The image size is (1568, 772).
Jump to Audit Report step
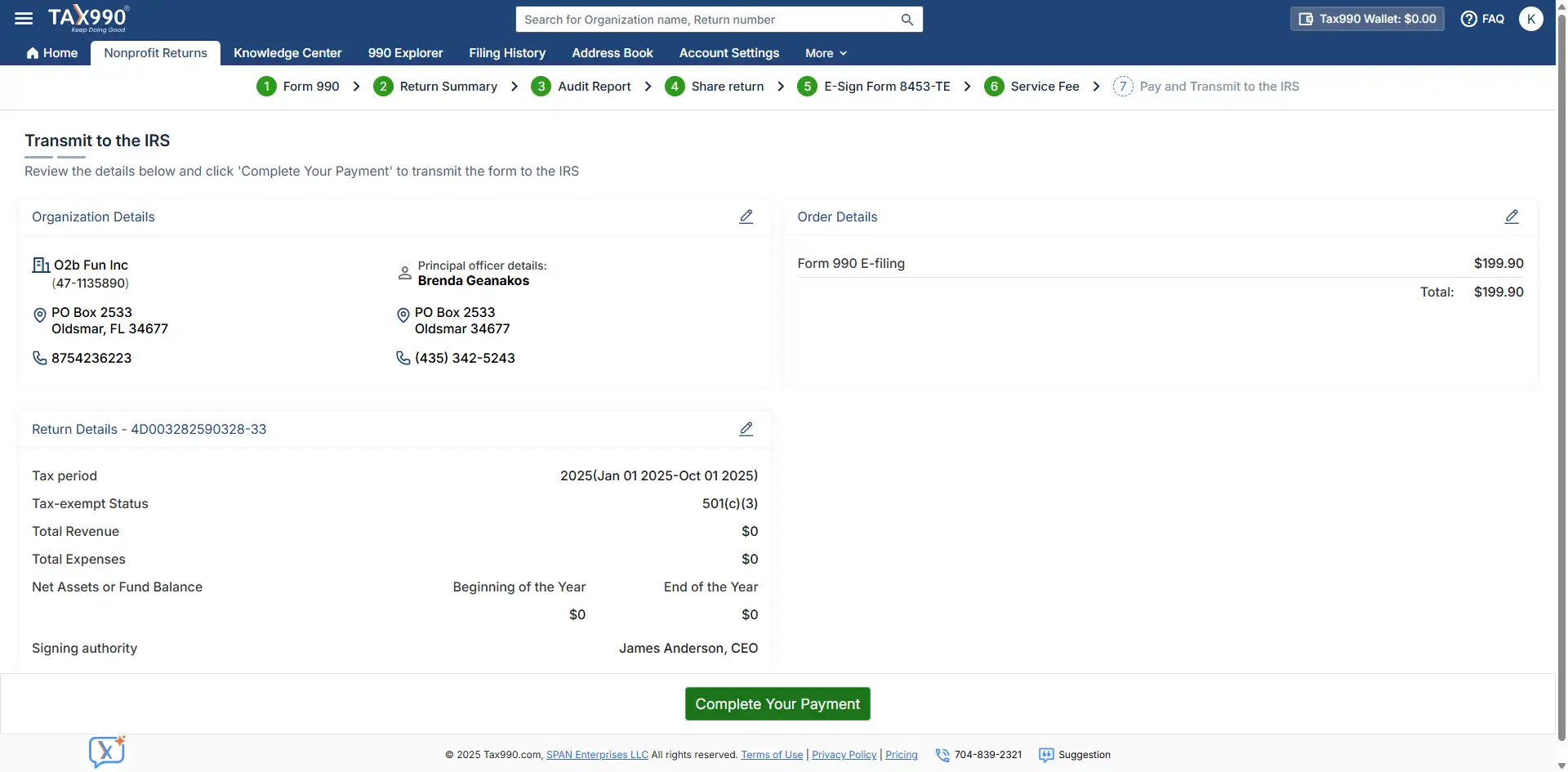pyautogui.click(x=581, y=87)
